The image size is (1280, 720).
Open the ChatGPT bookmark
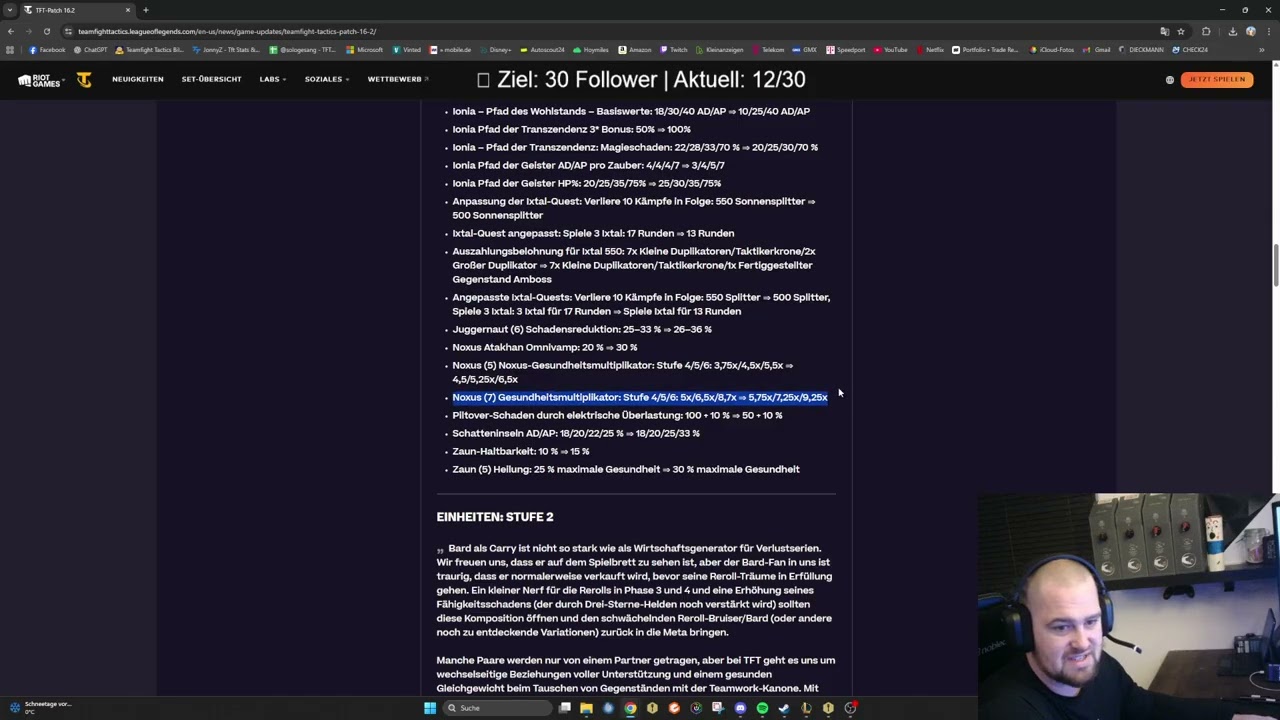tap(91, 50)
